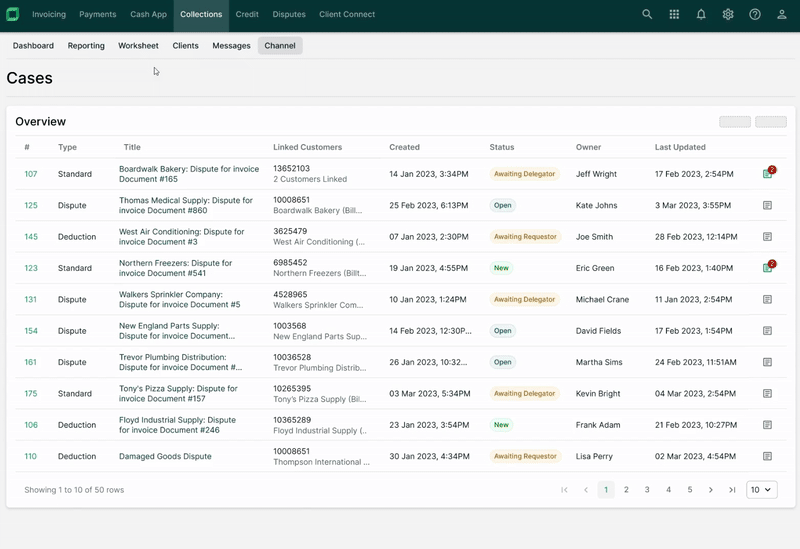The width and height of the screenshot is (800, 549).
Task: Open notes icon for case 125
Action: pos(767,205)
